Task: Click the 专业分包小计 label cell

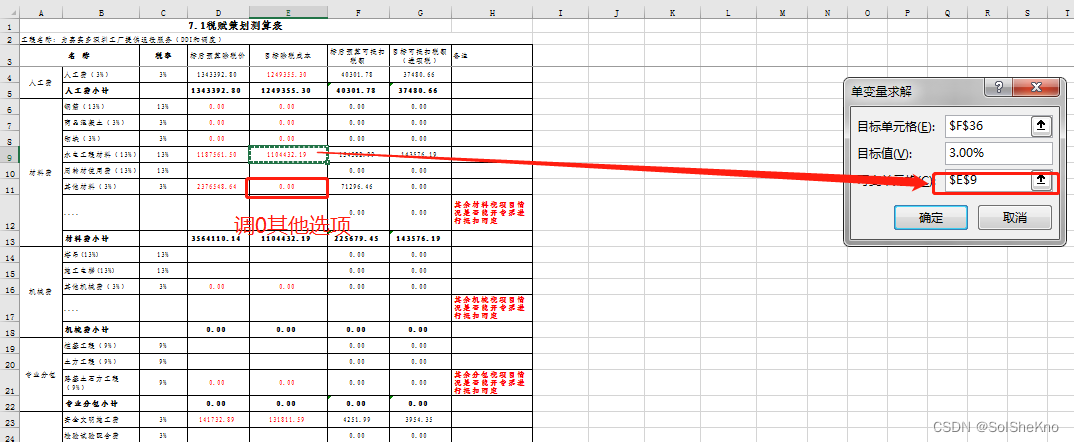Action: pos(100,404)
